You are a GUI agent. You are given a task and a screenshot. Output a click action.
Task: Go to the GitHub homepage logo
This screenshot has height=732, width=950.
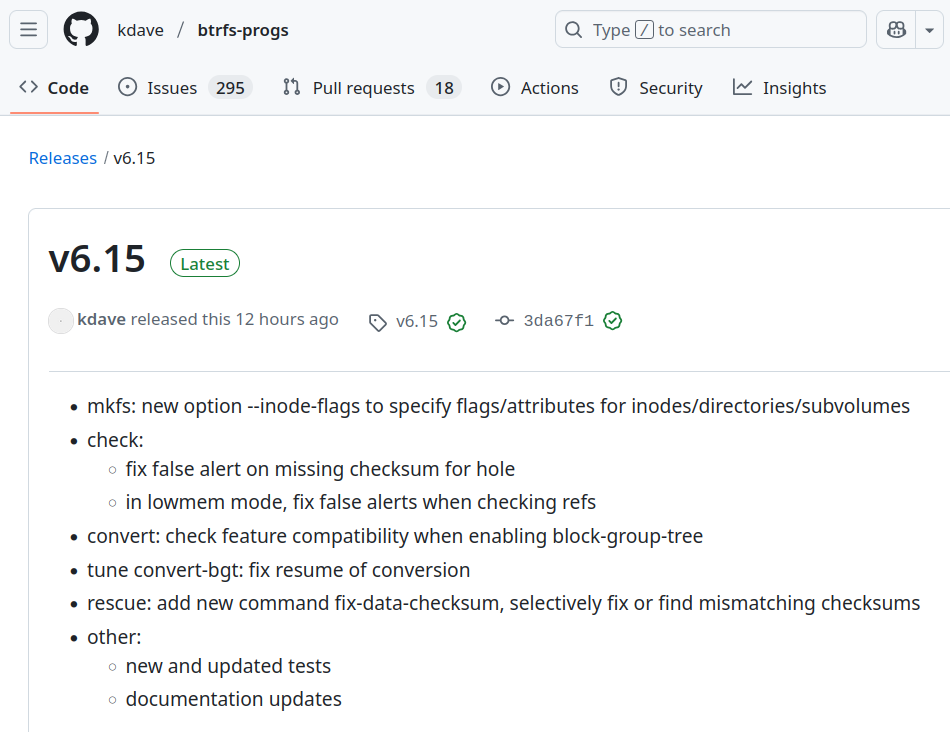click(81, 29)
